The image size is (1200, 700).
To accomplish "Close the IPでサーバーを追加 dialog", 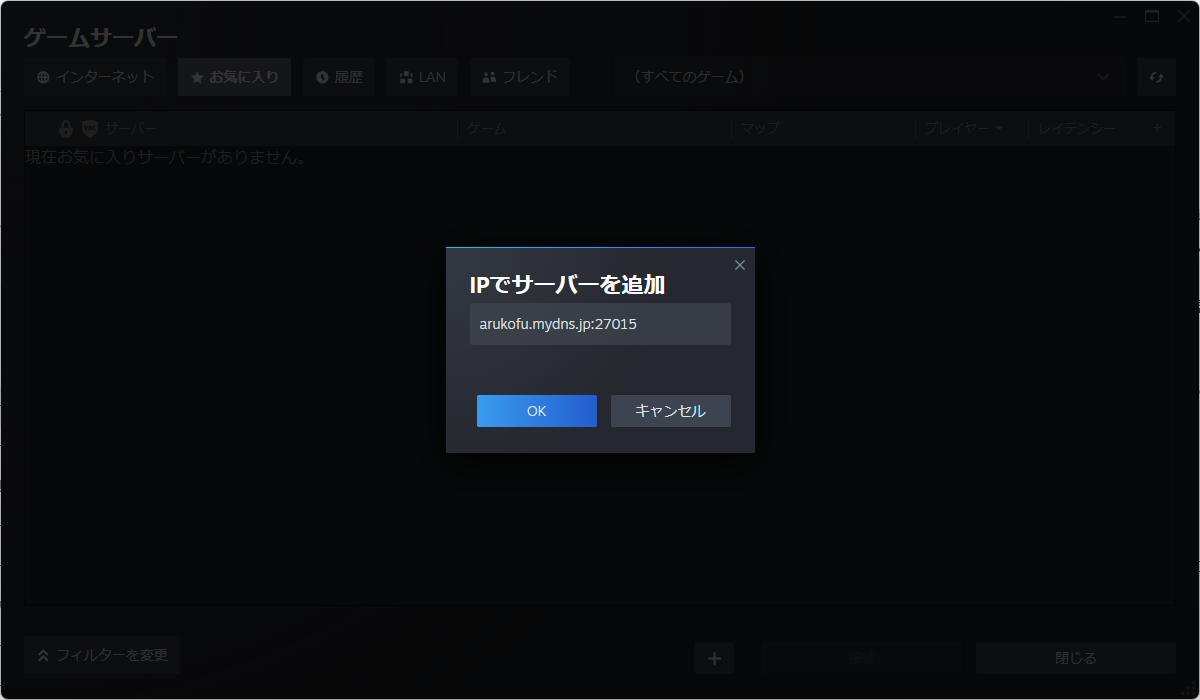I will [739, 264].
